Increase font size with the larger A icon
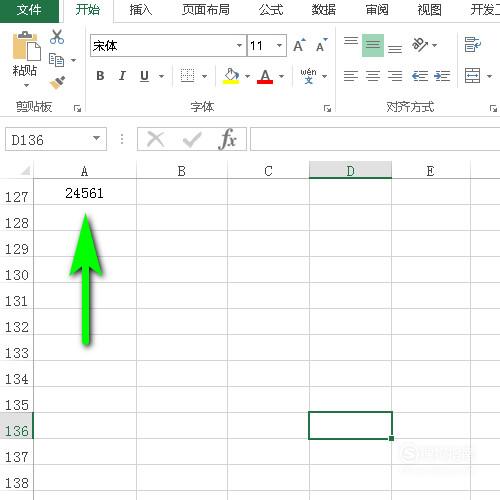 tap(299, 45)
